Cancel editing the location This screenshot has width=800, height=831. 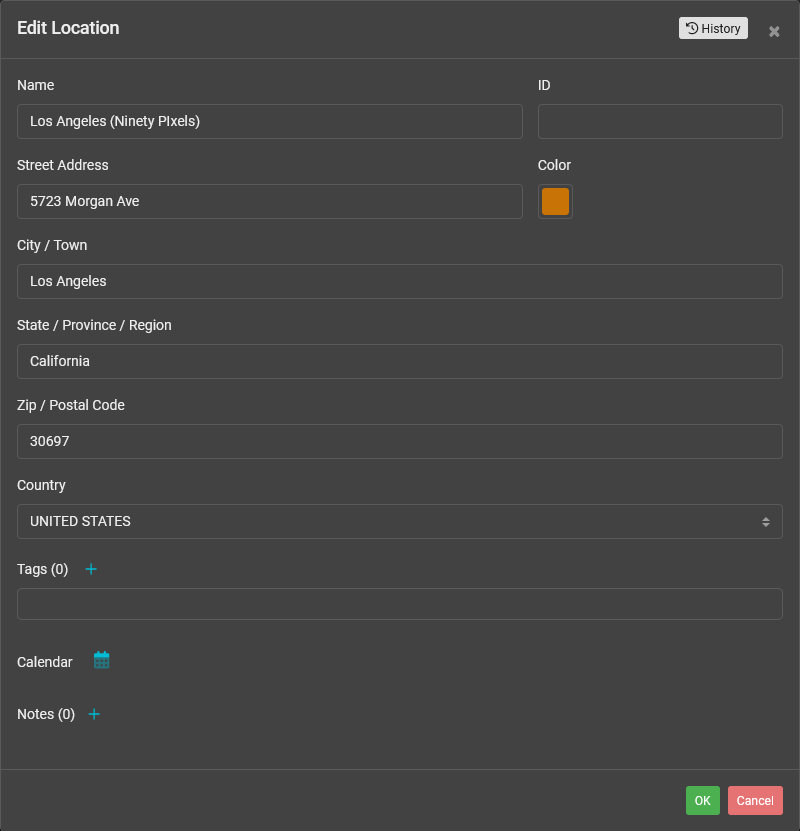pos(755,800)
